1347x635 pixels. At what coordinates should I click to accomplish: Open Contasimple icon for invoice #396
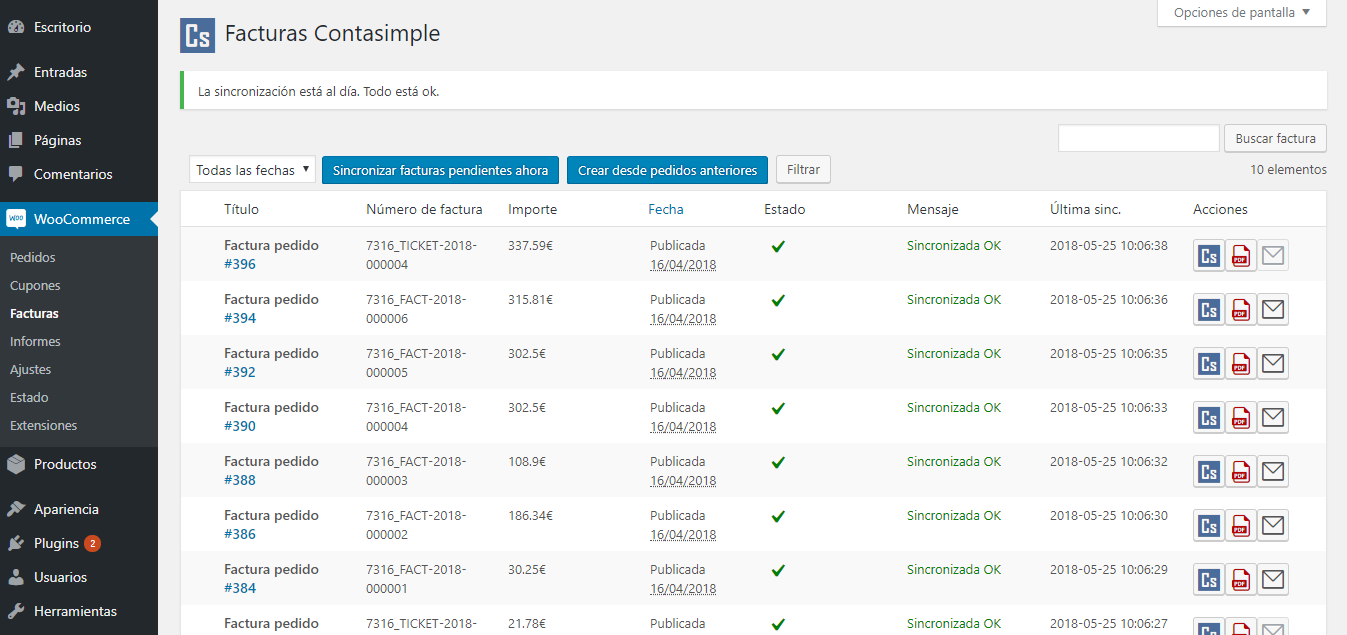click(1209, 256)
